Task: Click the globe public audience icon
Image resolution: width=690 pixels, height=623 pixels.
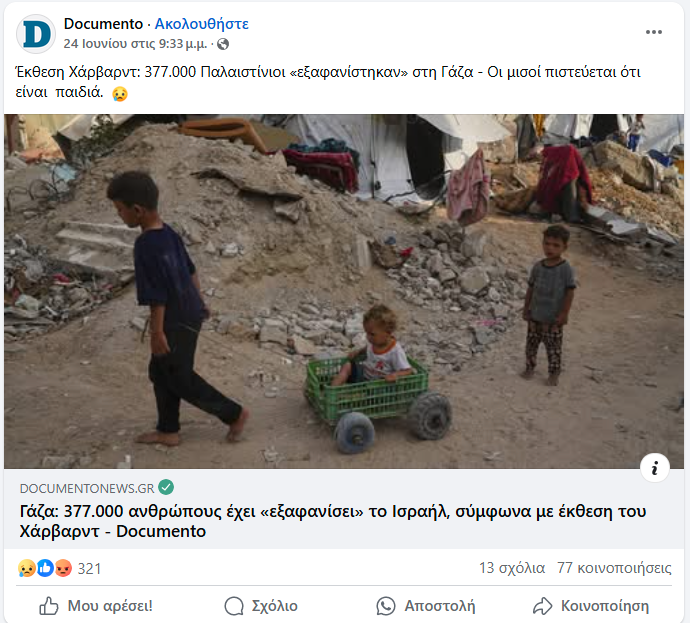Action: (223, 44)
